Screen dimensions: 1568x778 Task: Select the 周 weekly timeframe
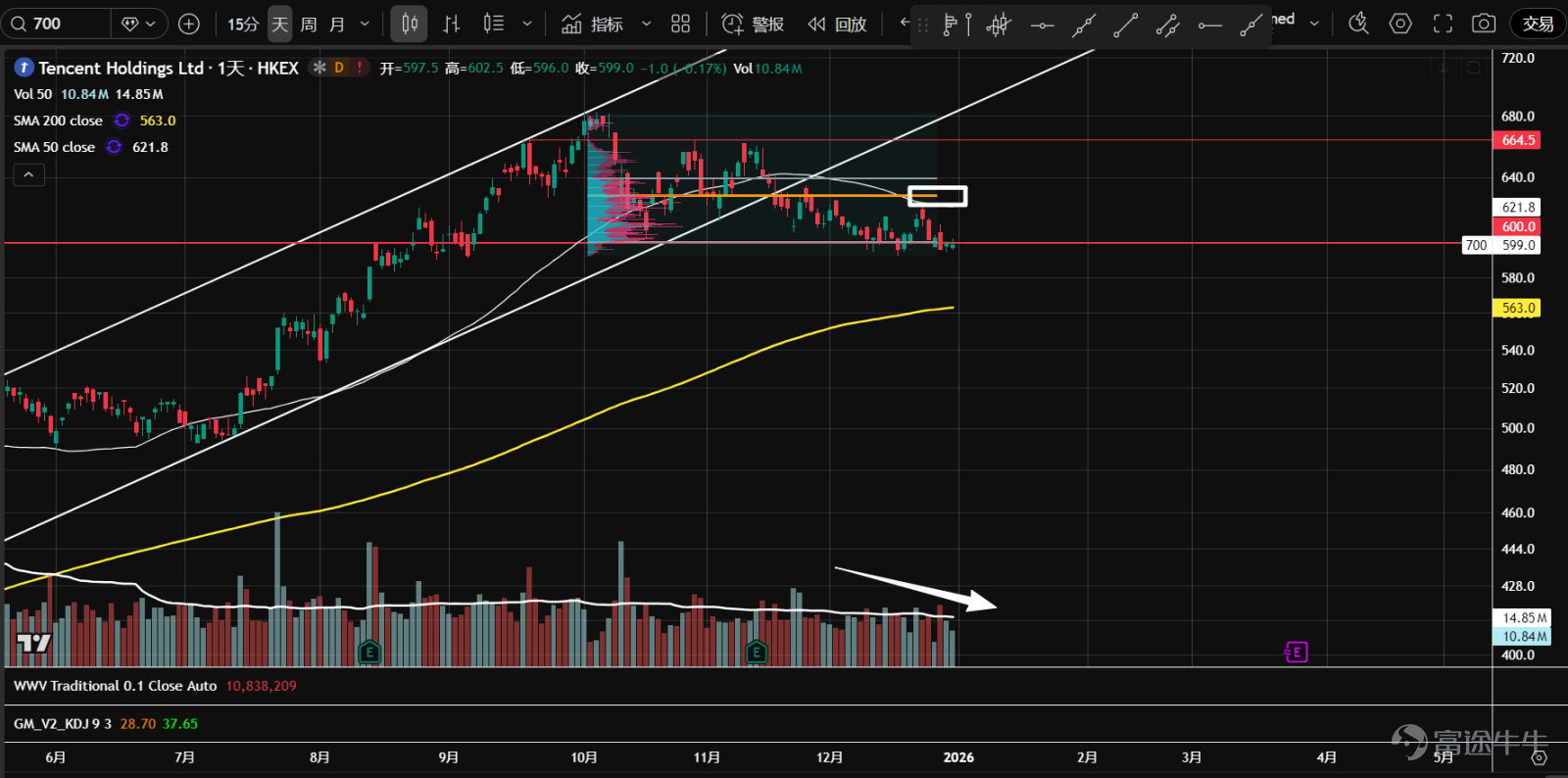[x=309, y=24]
